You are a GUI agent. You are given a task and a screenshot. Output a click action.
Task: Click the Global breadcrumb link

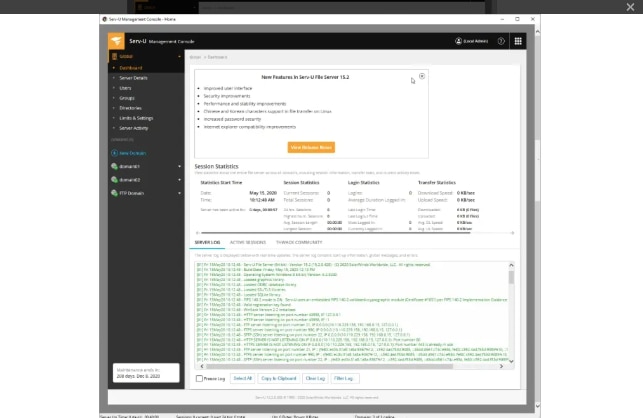click(x=195, y=57)
